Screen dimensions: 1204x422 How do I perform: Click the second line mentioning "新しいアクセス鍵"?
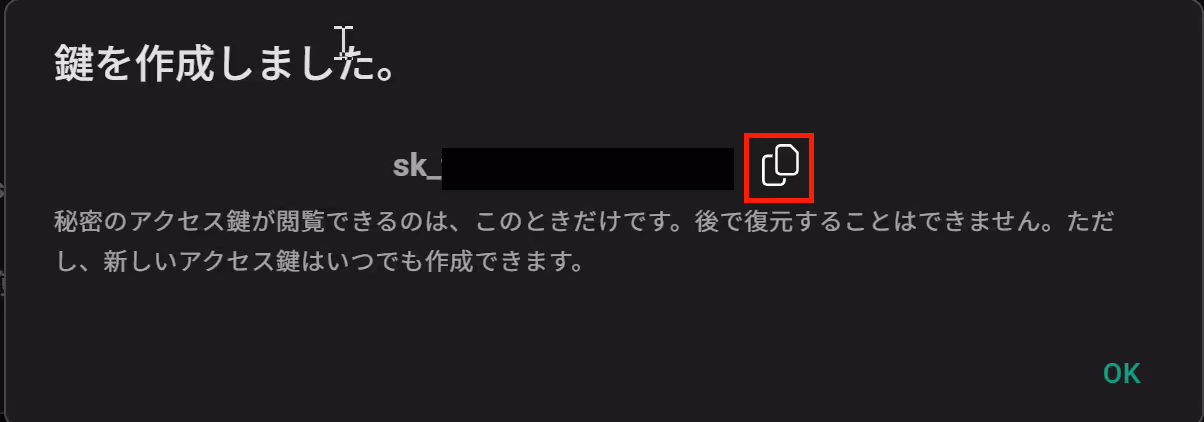[318, 264]
